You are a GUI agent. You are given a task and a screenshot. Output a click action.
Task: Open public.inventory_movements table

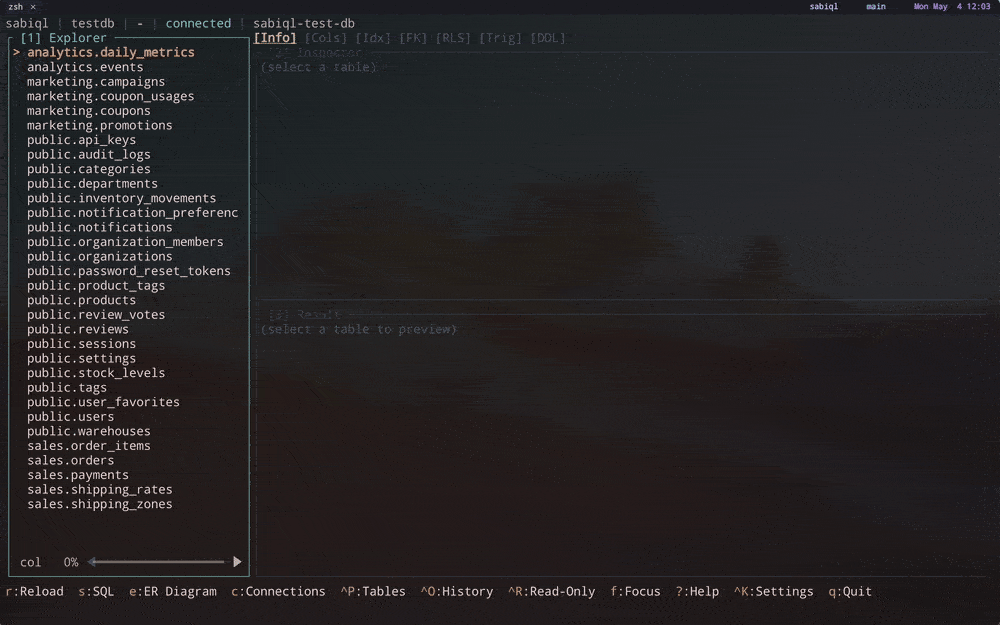click(x=121, y=198)
